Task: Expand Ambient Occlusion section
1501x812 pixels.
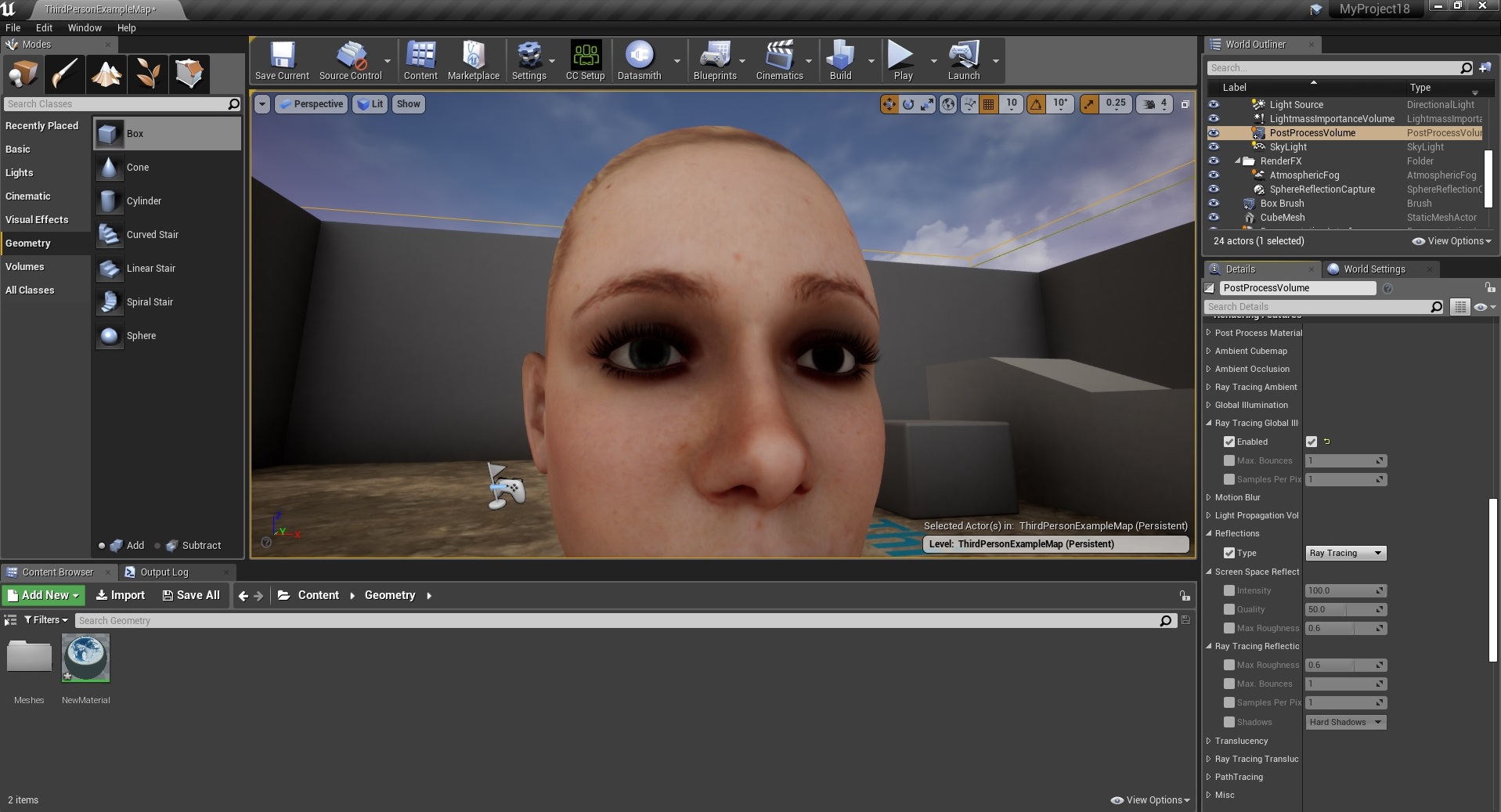Action: tap(1209, 369)
